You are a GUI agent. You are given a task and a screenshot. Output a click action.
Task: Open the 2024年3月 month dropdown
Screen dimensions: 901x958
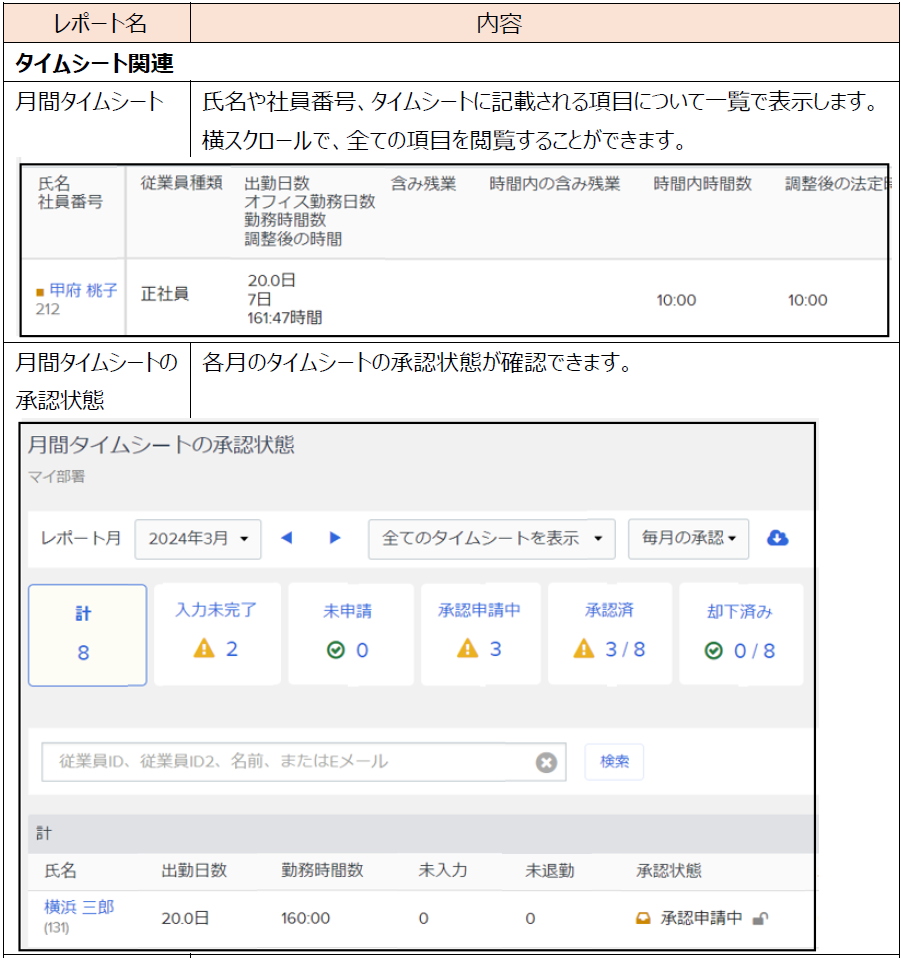pyautogui.click(x=198, y=538)
